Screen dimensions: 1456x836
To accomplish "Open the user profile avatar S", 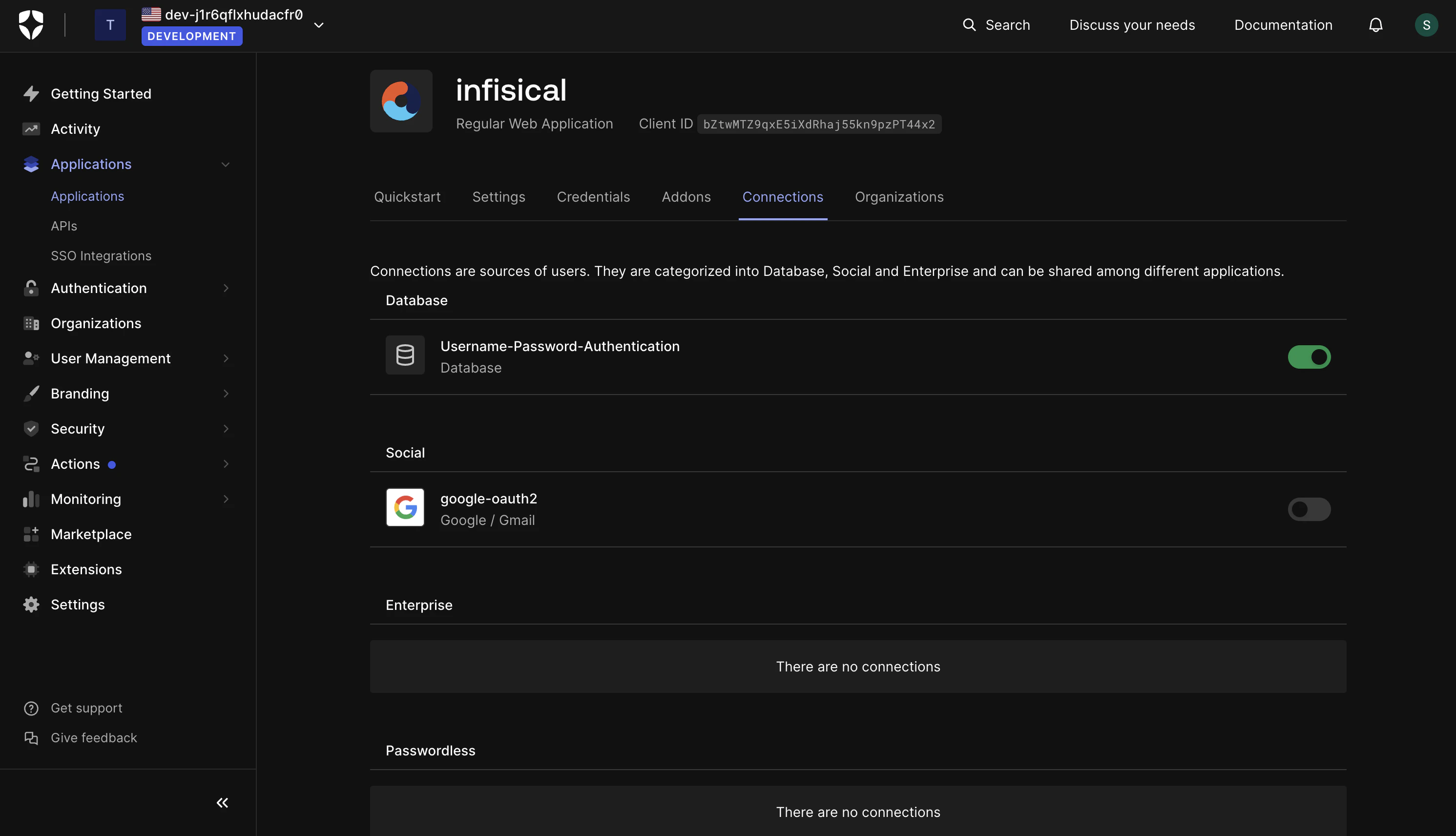I will point(1426,25).
